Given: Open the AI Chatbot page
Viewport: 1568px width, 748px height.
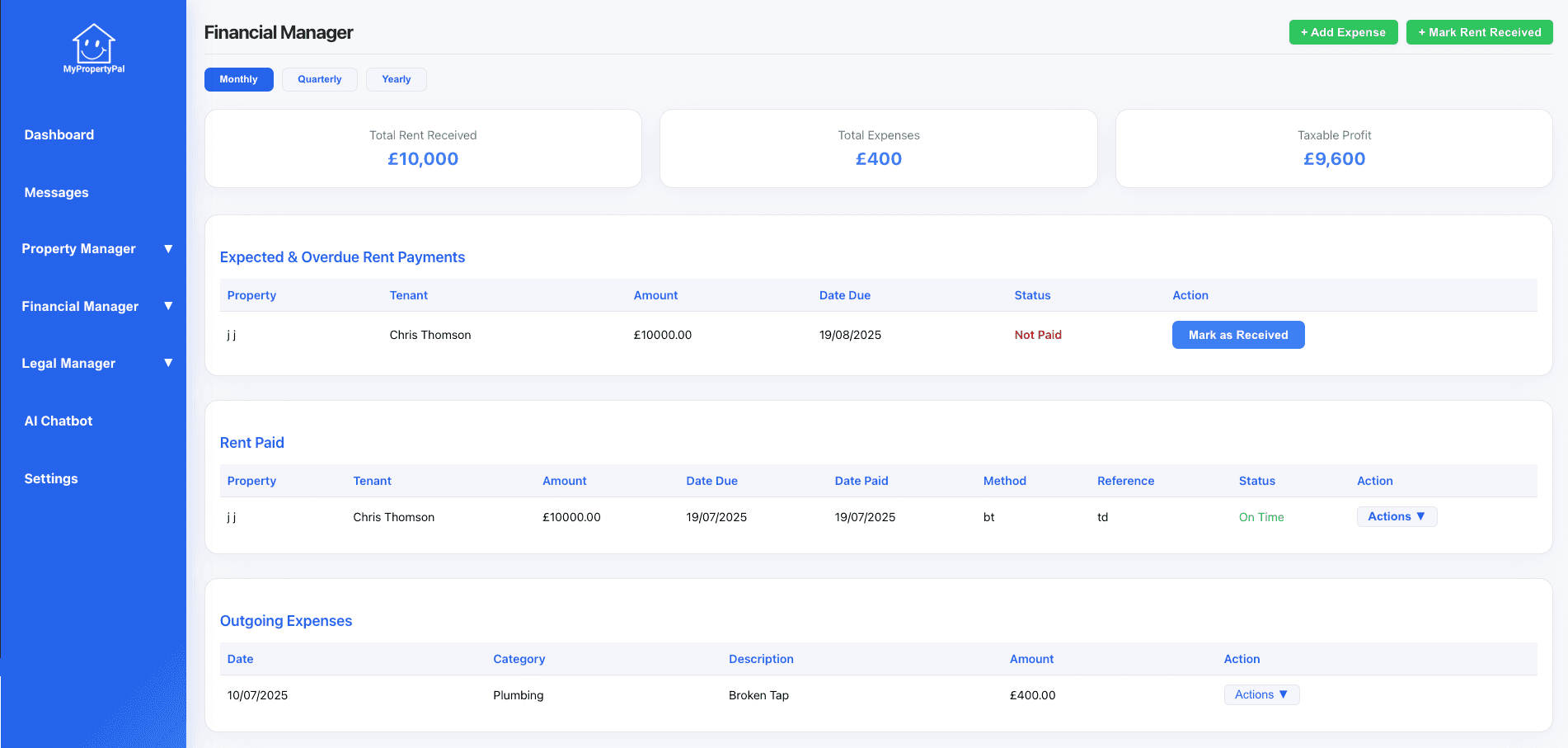Looking at the screenshot, I should (59, 421).
